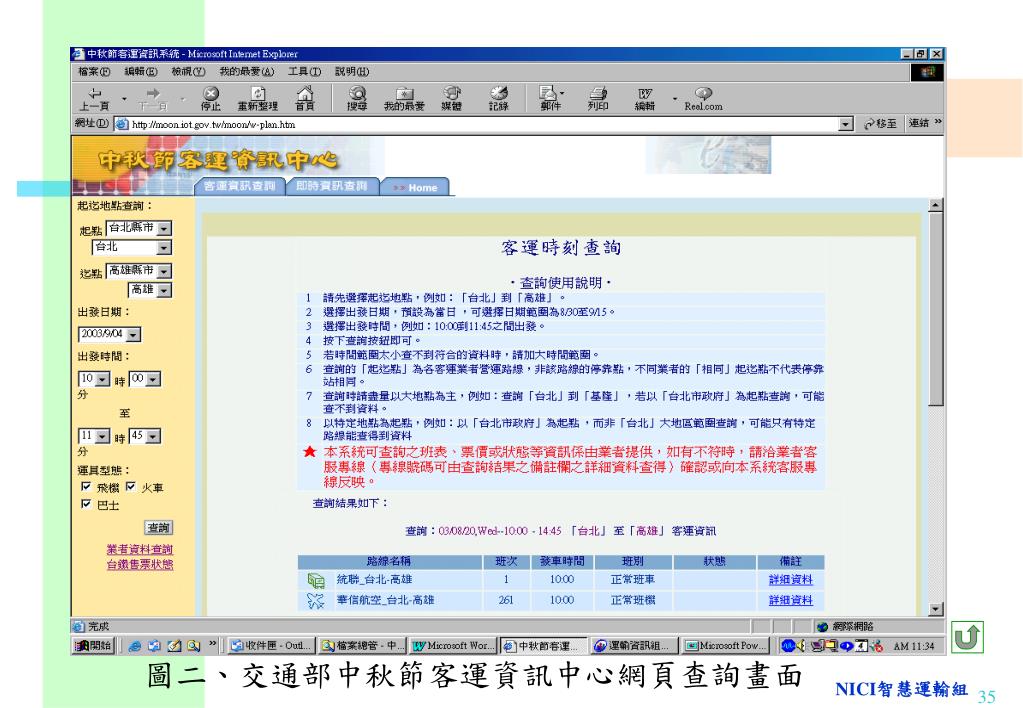Screen dimensions: 1023x708
Task: Click the 發車時間 column header
Action: tap(562, 561)
